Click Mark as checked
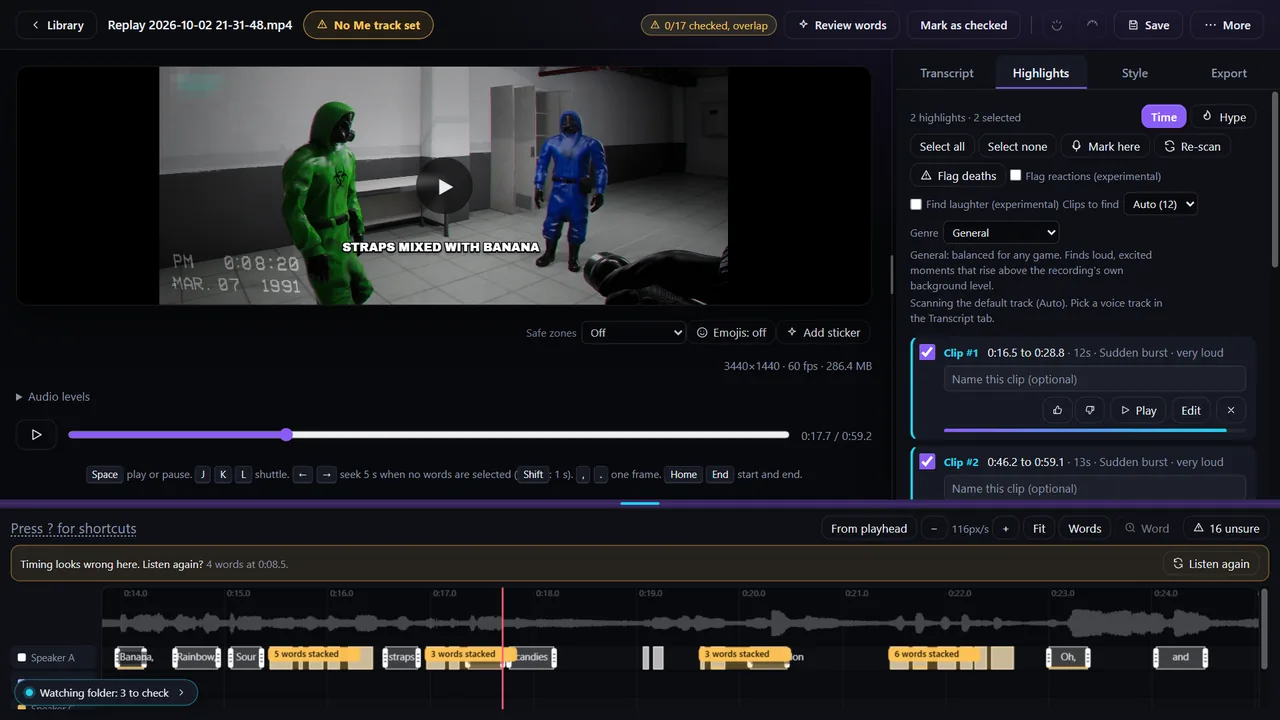The image size is (1280, 720). point(964,25)
